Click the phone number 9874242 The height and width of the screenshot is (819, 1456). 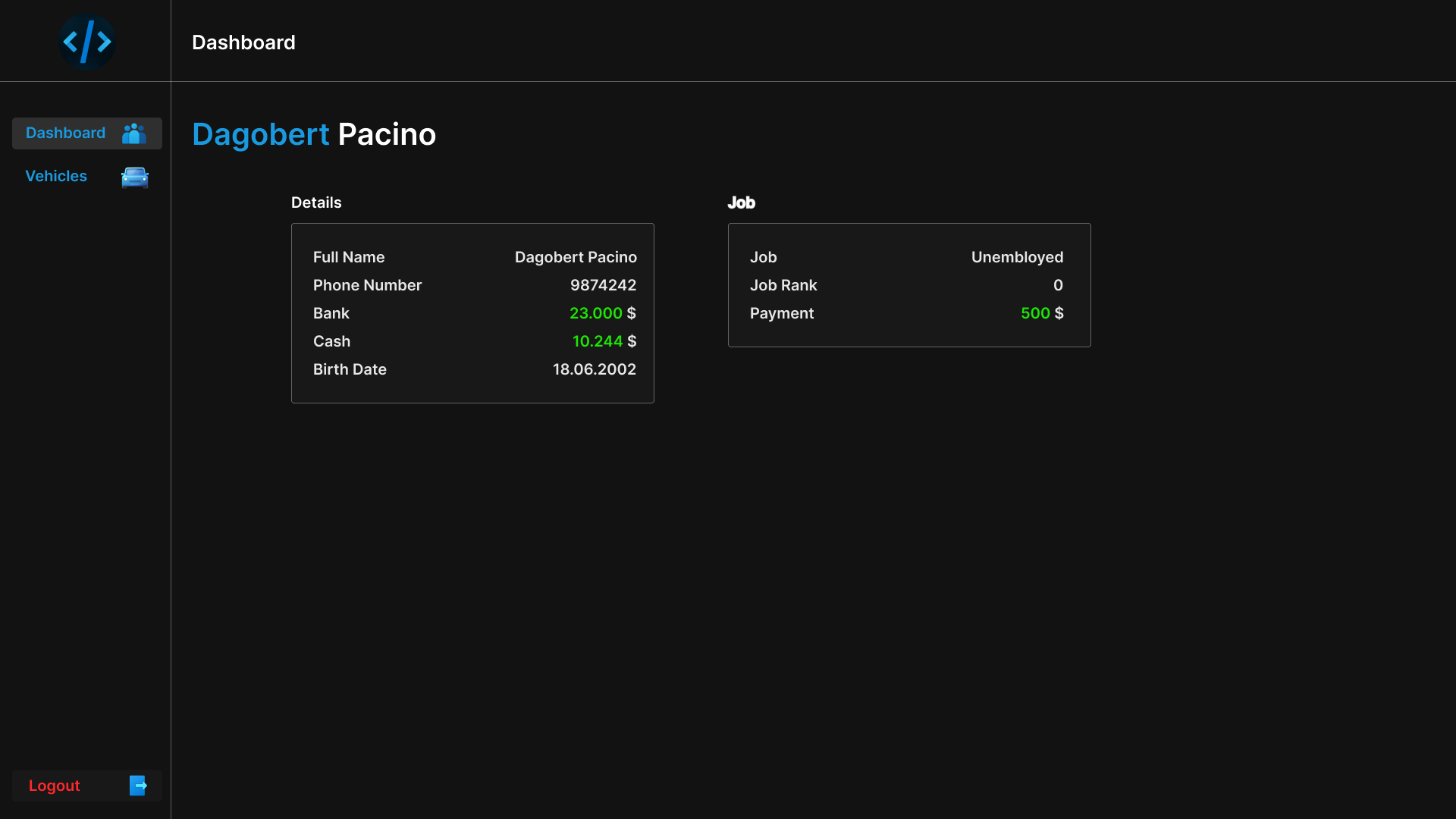[603, 285]
